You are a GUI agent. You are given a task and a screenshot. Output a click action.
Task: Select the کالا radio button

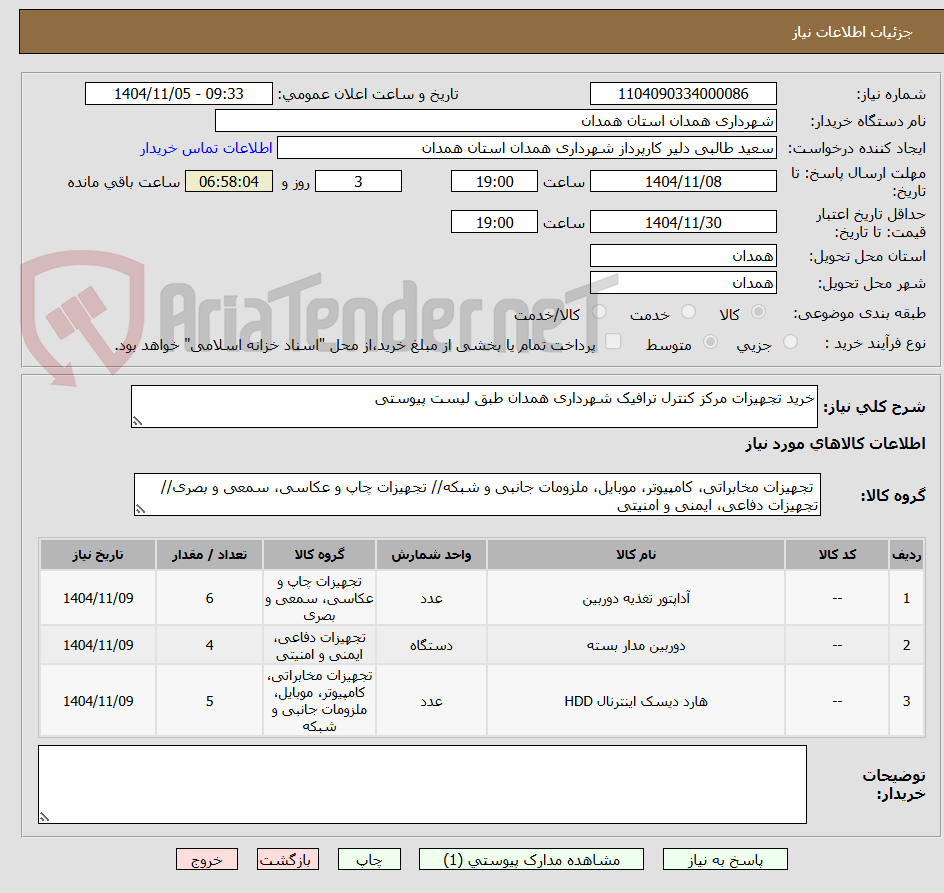pos(759,312)
